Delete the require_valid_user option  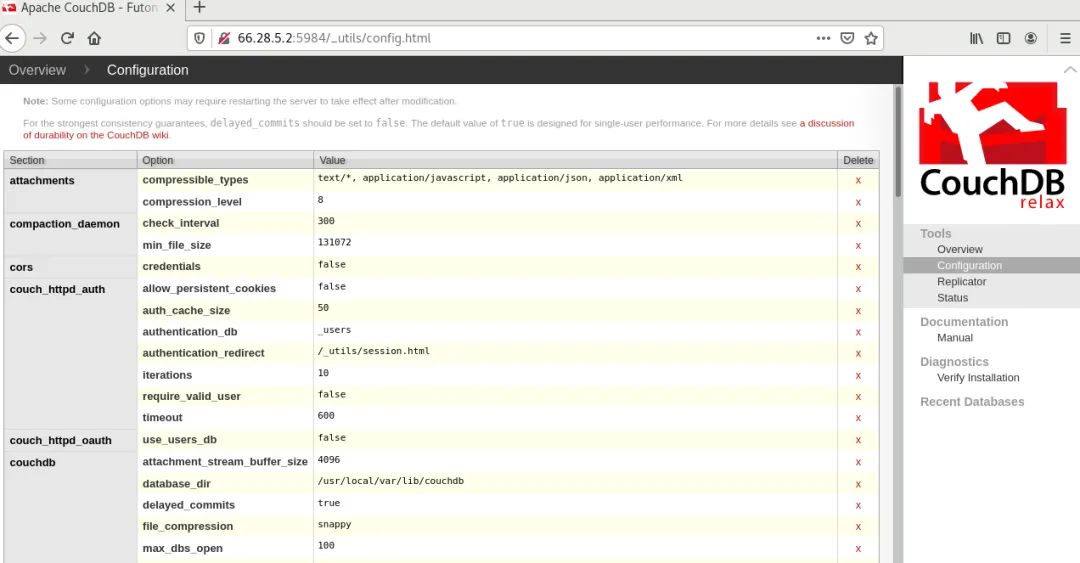click(x=858, y=397)
